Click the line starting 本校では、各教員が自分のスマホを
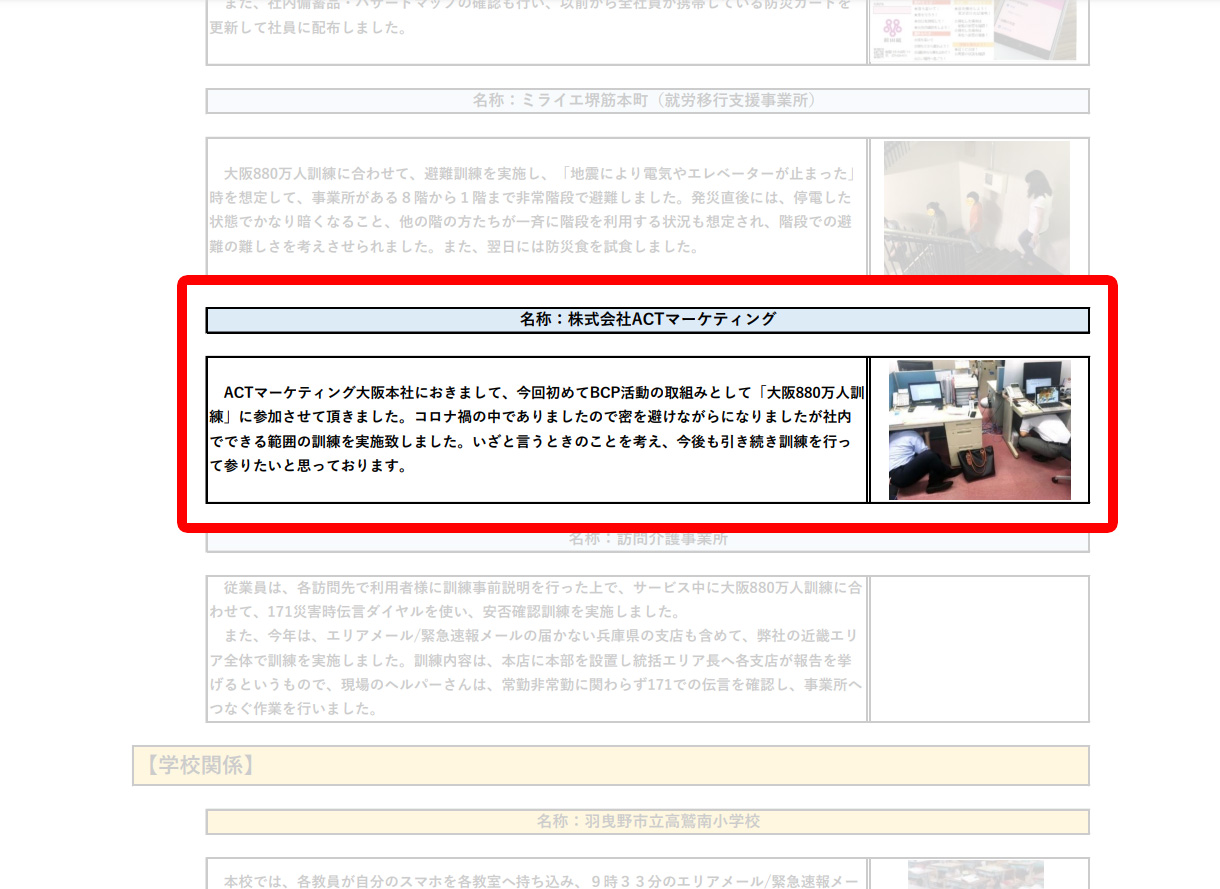1220x889 pixels. [x=541, y=881]
